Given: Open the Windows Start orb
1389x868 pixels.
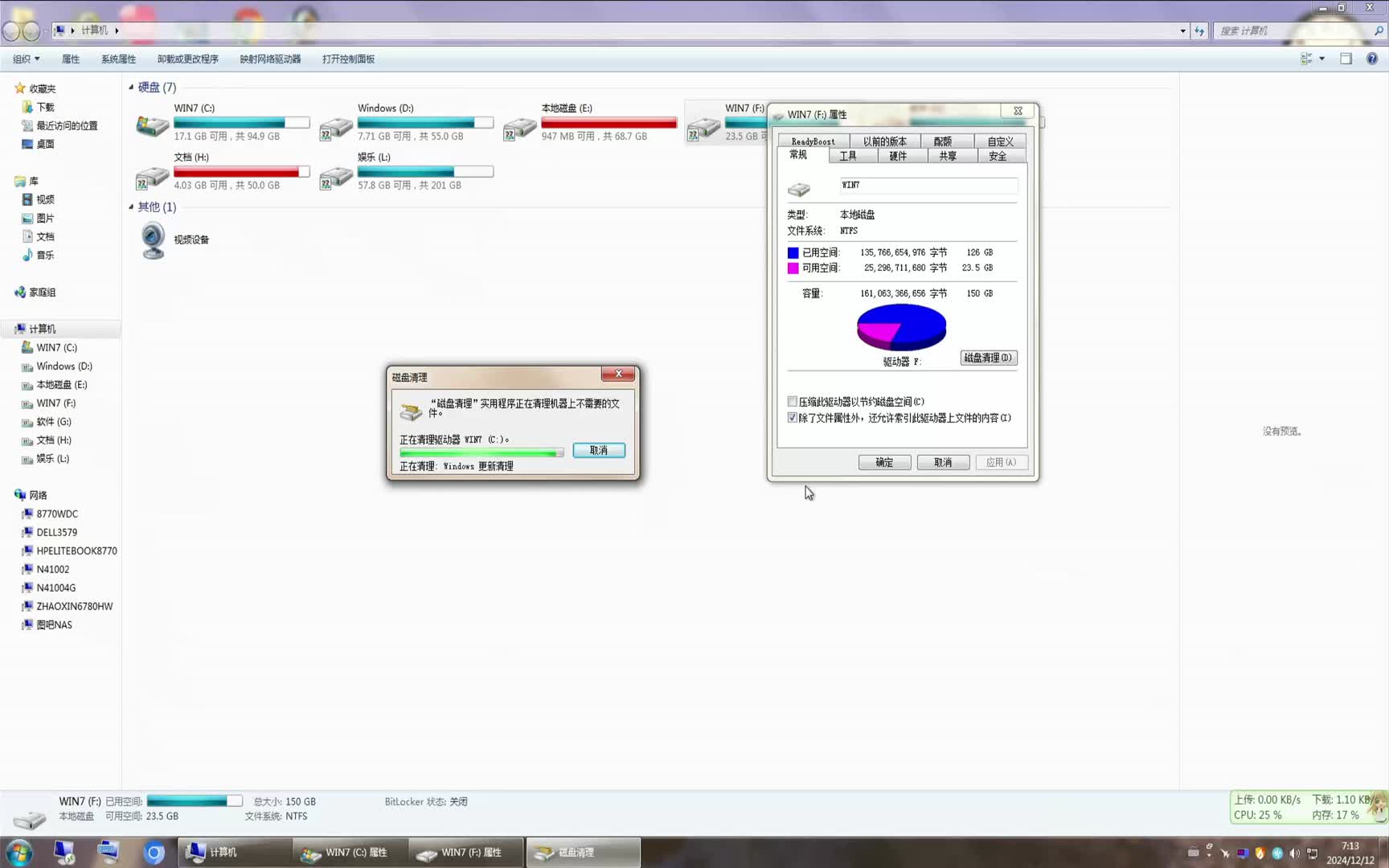Looking at the screenshot, I should coord(18,852).
